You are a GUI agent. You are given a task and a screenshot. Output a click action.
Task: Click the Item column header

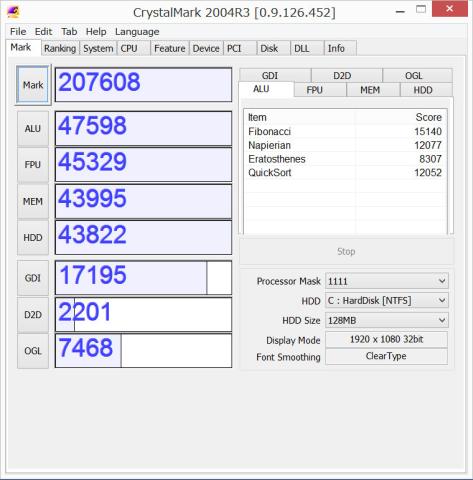300,117
